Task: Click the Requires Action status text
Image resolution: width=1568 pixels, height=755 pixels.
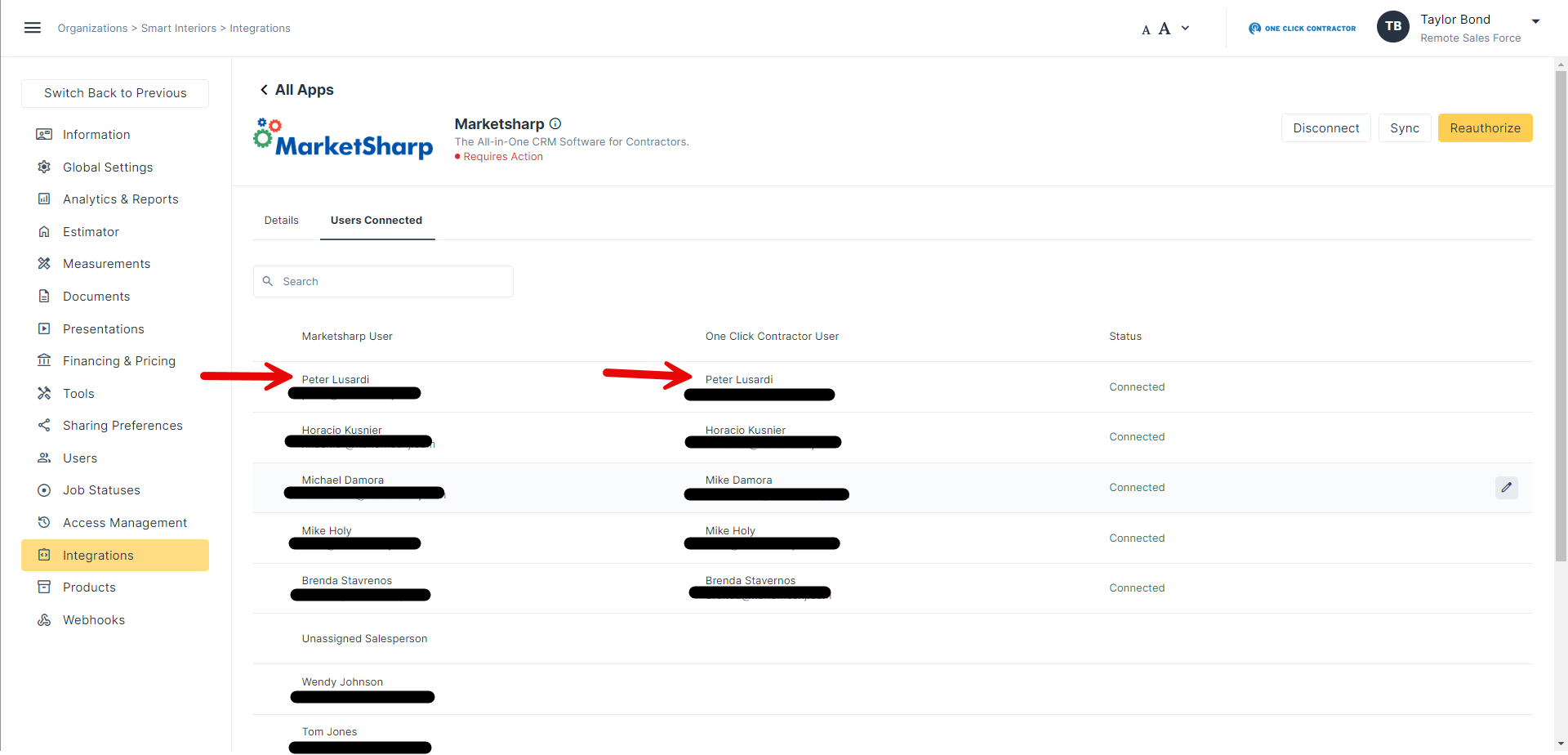Action: [x=503, y=157]
